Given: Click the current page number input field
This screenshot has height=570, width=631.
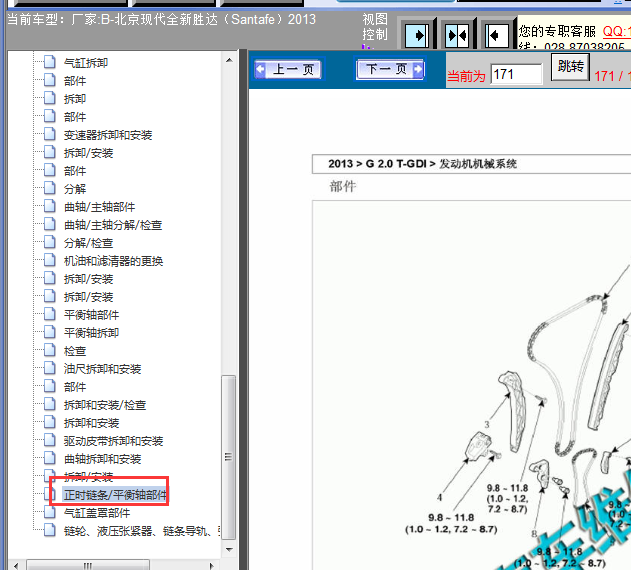Looking at the screenshot, I should [x=516, y=74].
